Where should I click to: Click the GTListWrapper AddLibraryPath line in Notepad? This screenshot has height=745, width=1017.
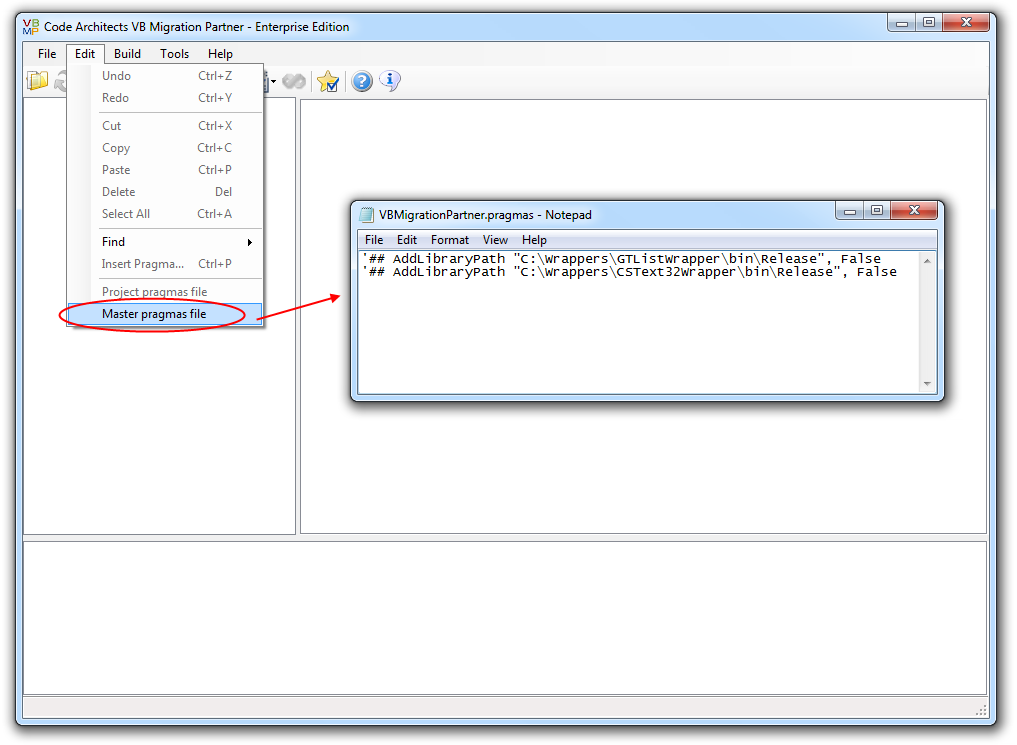pyautogui.click(x=621, y=259)
